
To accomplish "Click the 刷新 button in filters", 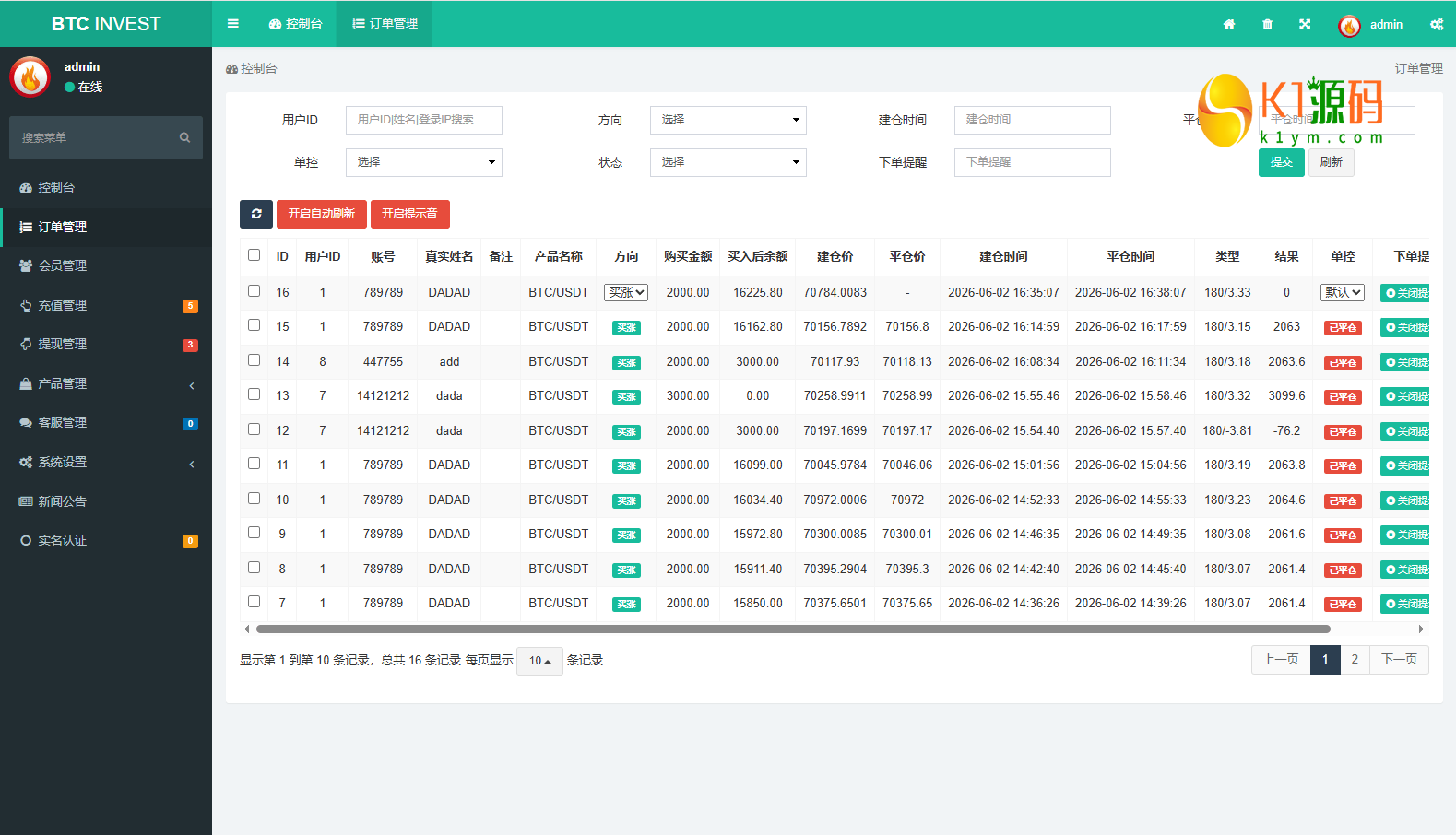I will (x=1332, y=162).
